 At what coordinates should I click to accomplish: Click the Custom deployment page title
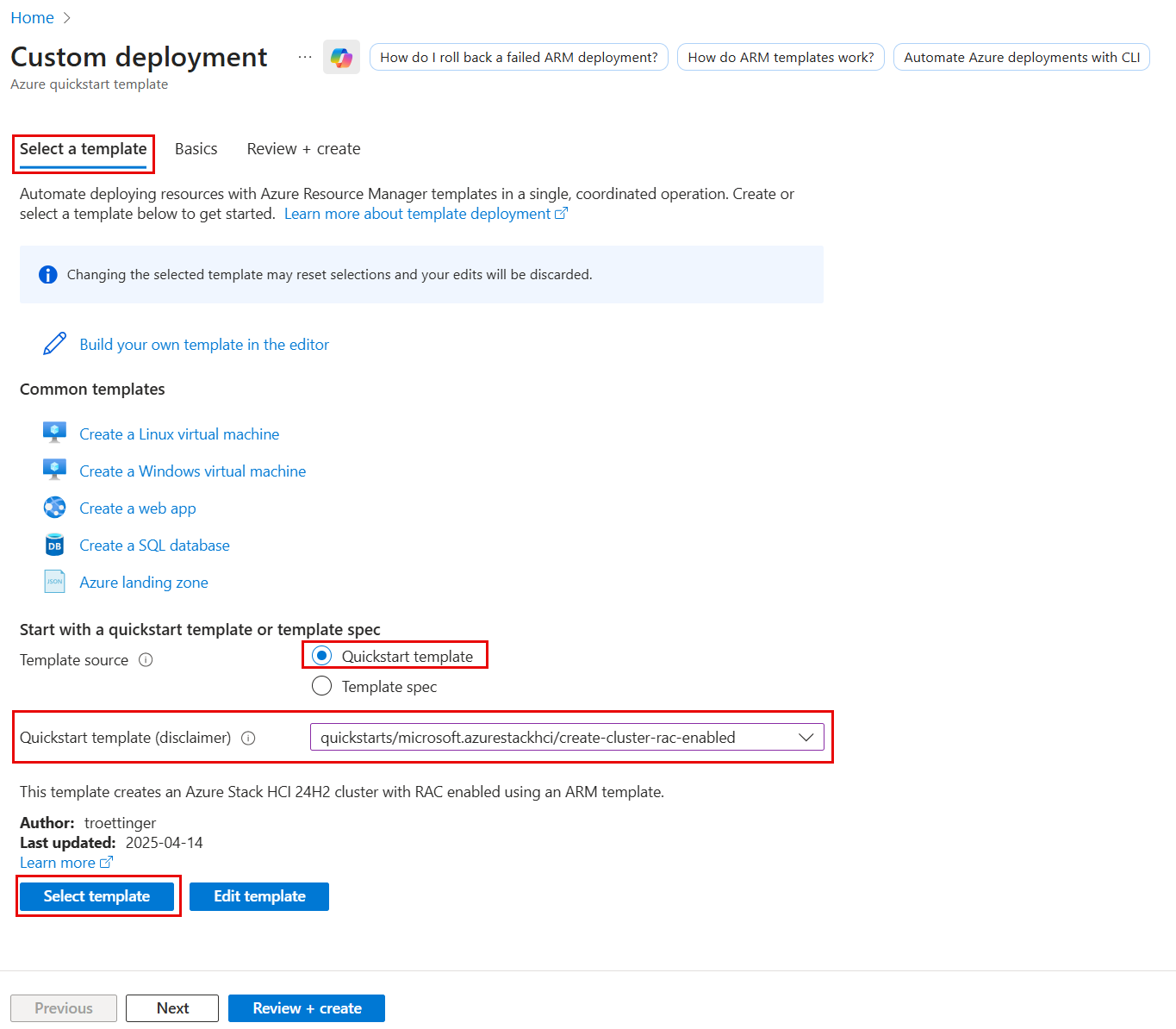pyautogui.click(x=139, y=57)
